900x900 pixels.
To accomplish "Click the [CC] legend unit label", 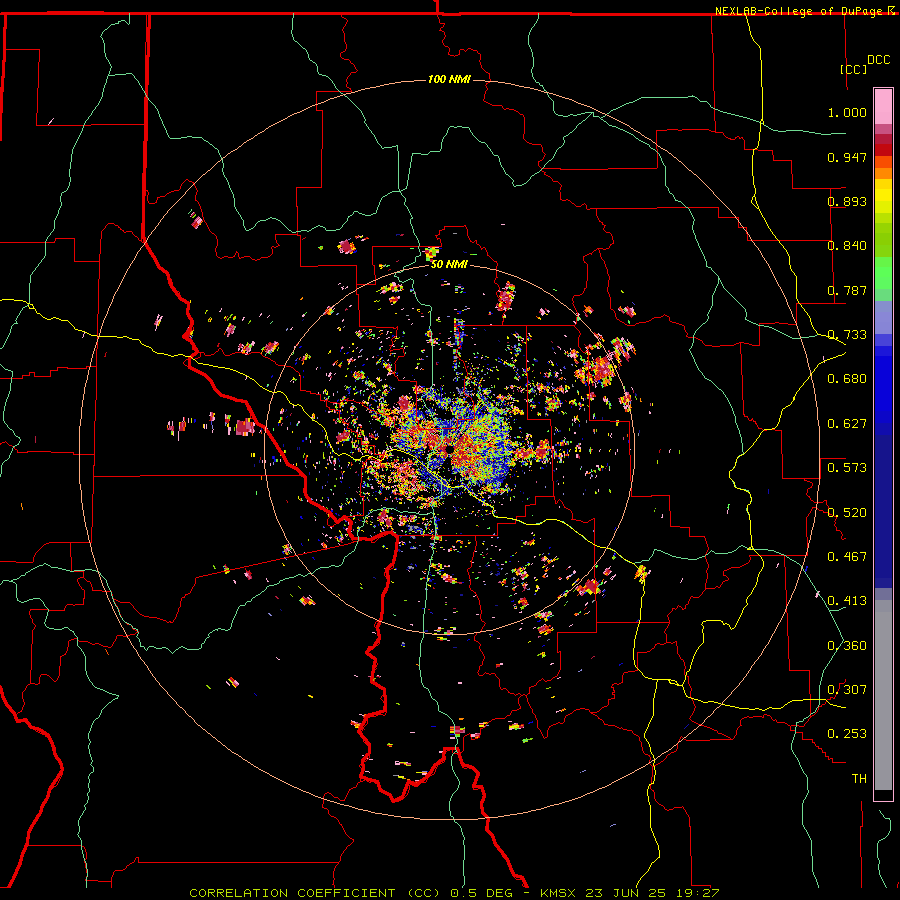I will pyautogui.click(x=854, y=69).
